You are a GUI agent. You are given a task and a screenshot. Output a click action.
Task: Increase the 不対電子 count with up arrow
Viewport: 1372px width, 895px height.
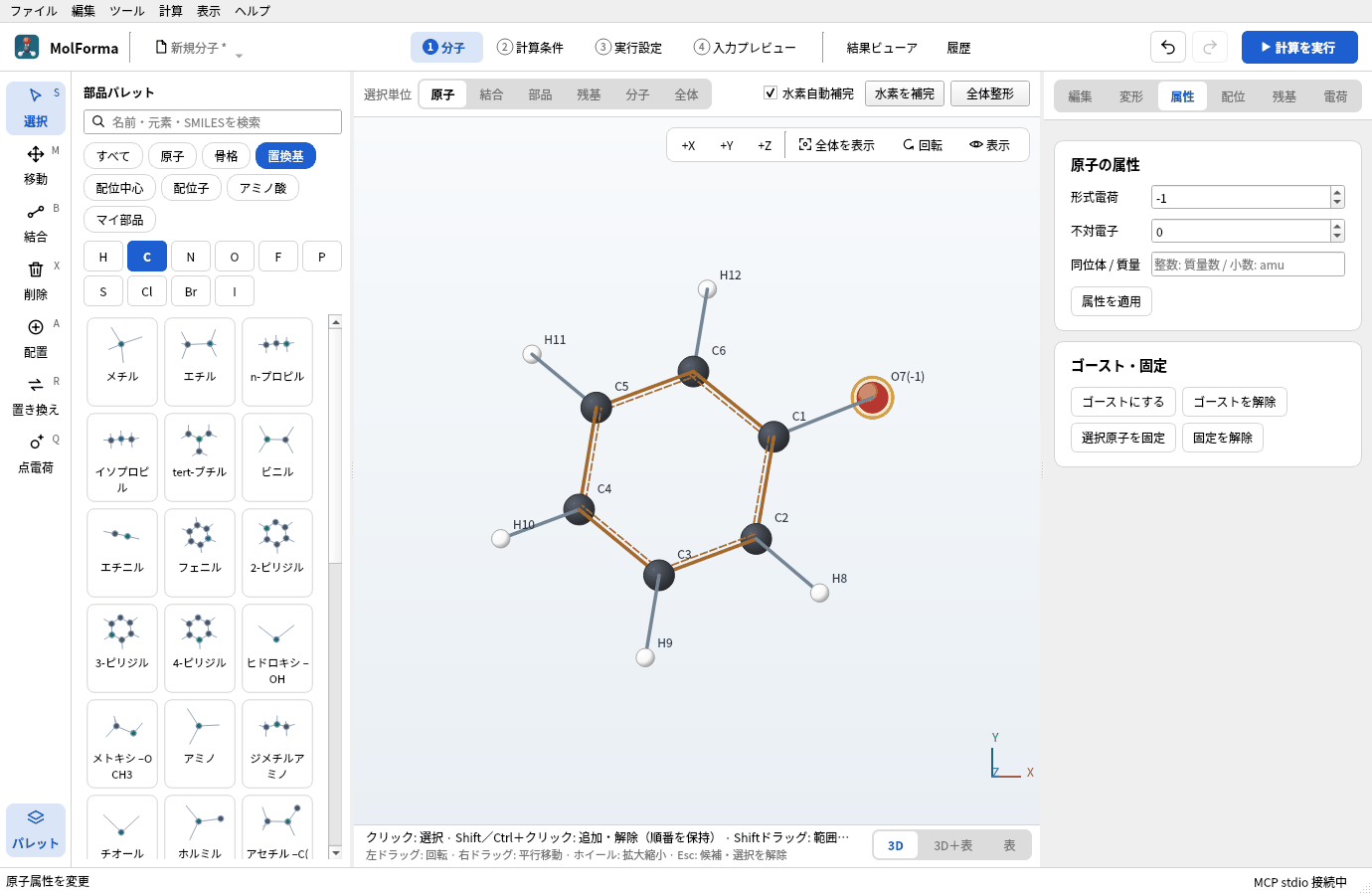[x=1337, y=226]
